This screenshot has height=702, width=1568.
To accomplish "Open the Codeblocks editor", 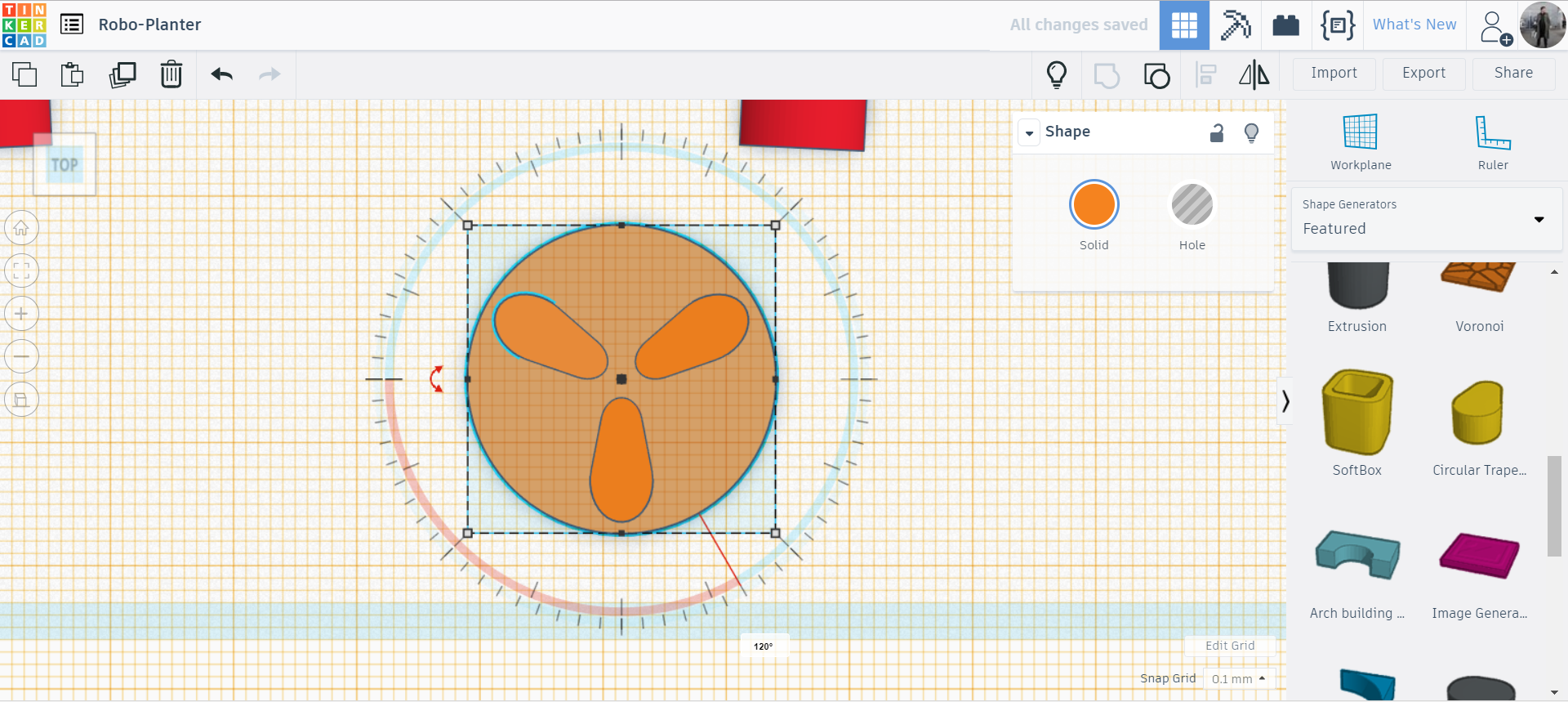I will click(1338, 25).
